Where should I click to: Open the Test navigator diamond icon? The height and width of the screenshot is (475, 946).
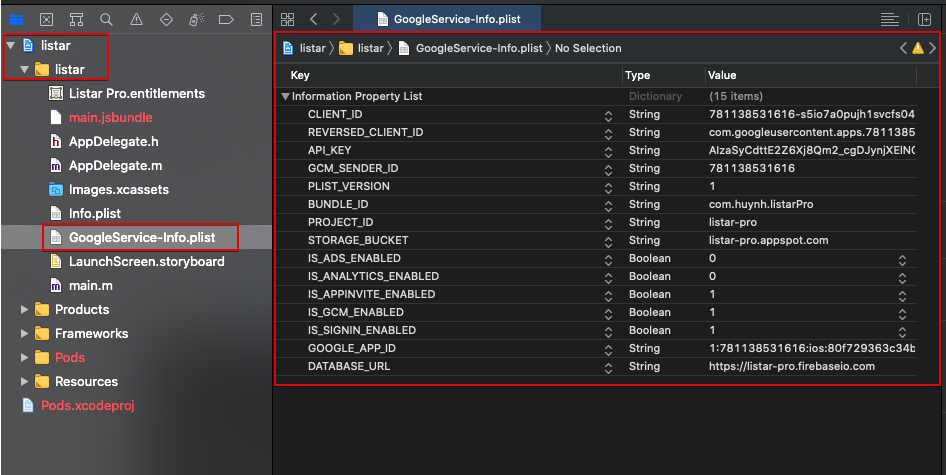[167, 19]
